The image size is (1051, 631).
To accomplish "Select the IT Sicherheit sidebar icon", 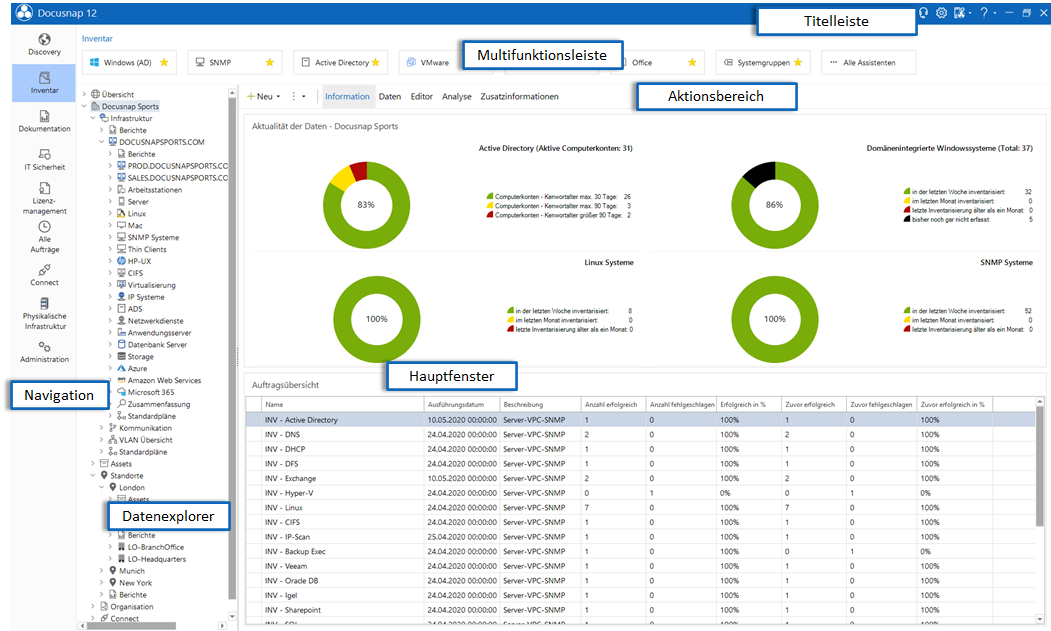I will (44, 160).
